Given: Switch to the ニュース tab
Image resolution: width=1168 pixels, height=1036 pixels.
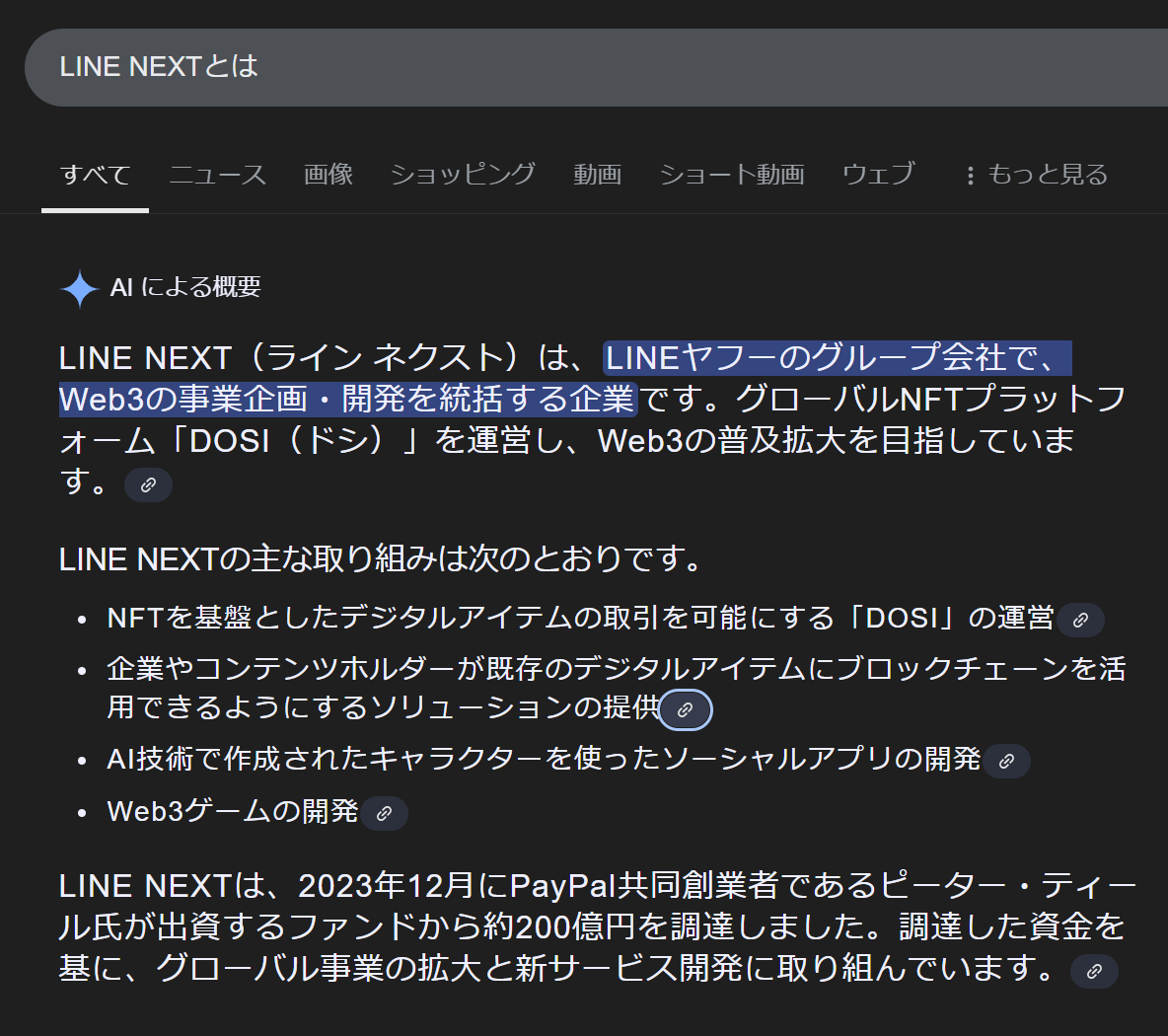Looking at the screenshot, I should click(x=218, y=175).
